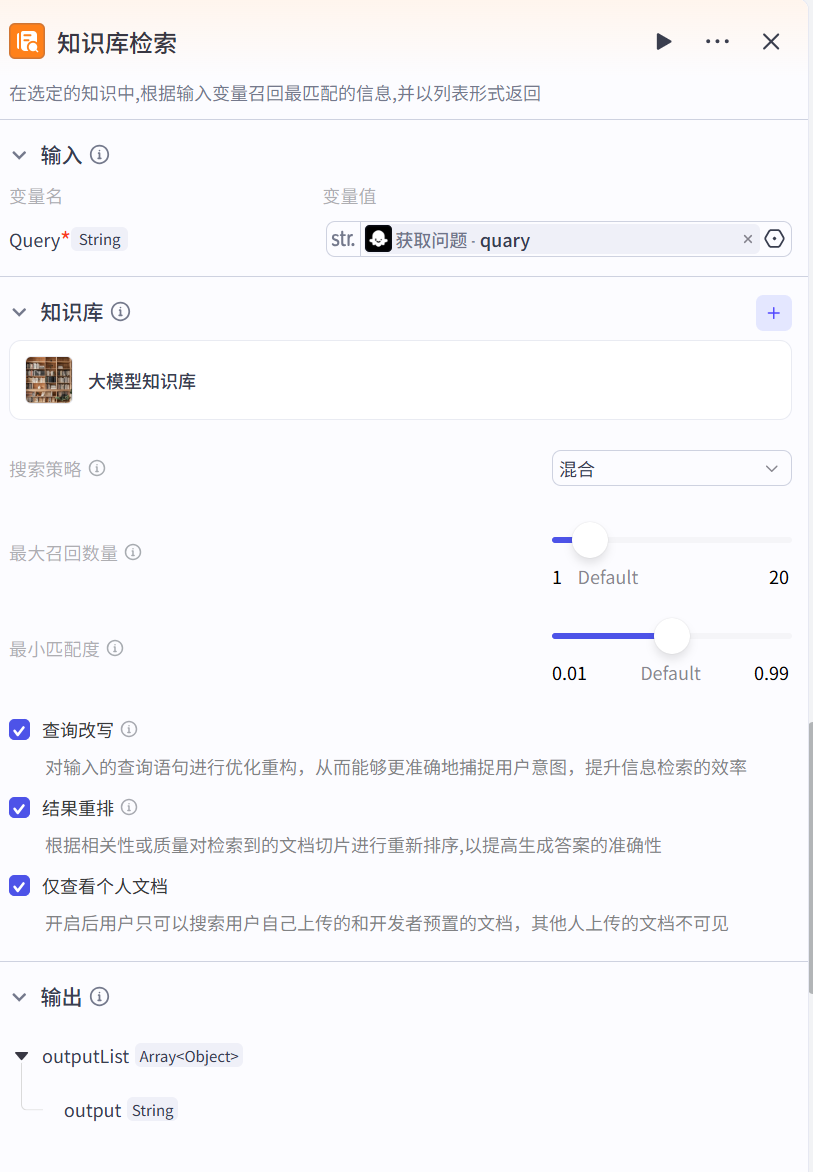Click the hexagon variable selector icon

pyautogui.click(x=775, y=239)
